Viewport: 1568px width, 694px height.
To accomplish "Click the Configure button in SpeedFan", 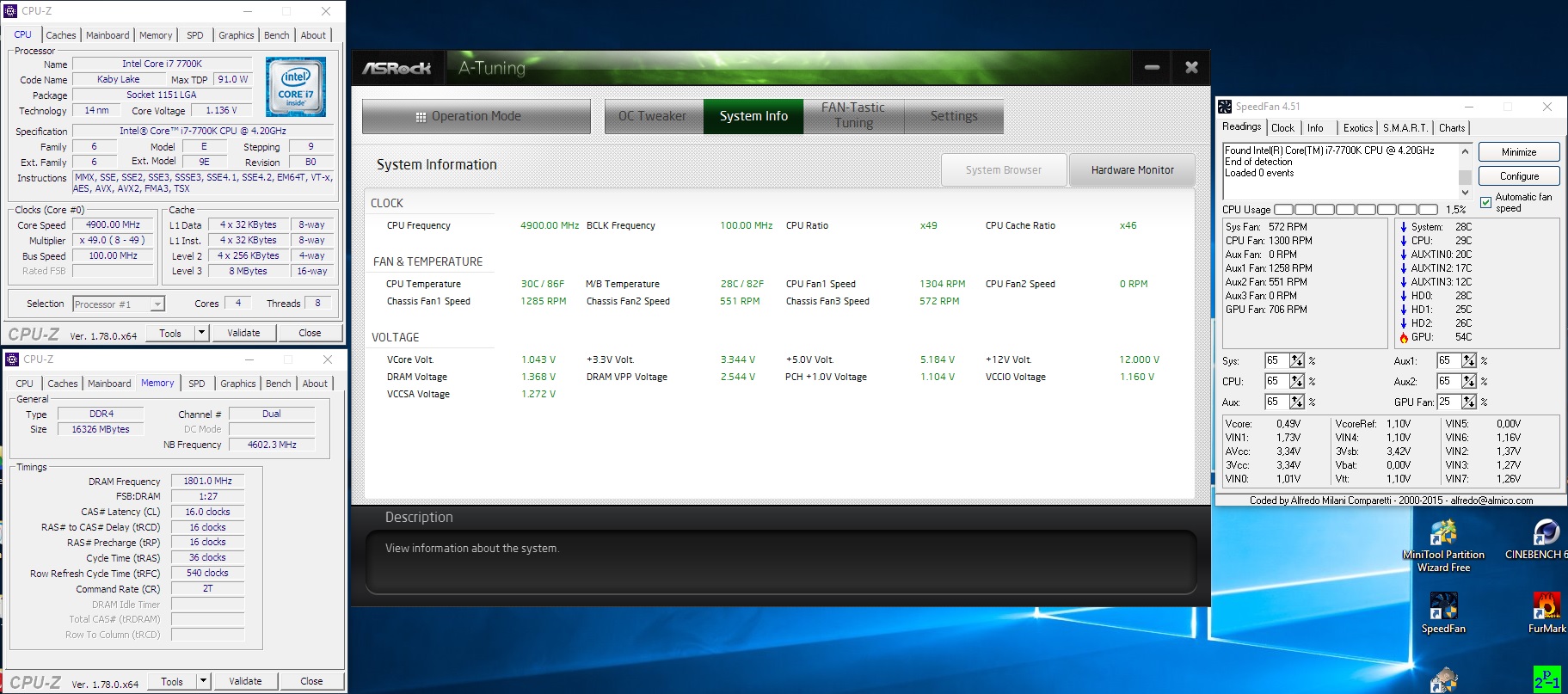I will pyautogui.click(x=1519, y=176).
